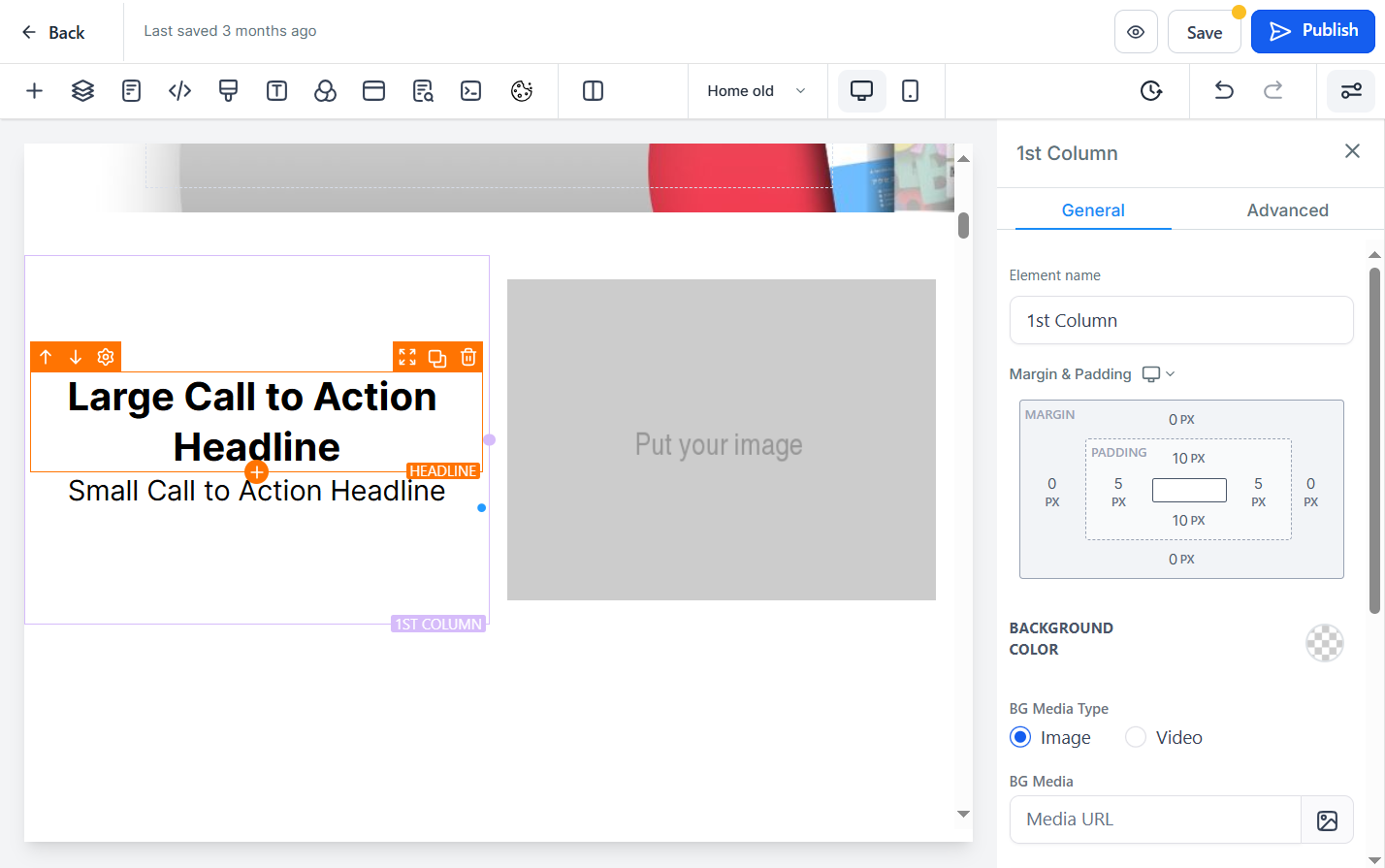
Task: Toggle the preview eye icon
Action: pyautogui.click(x=1136, y=32)
